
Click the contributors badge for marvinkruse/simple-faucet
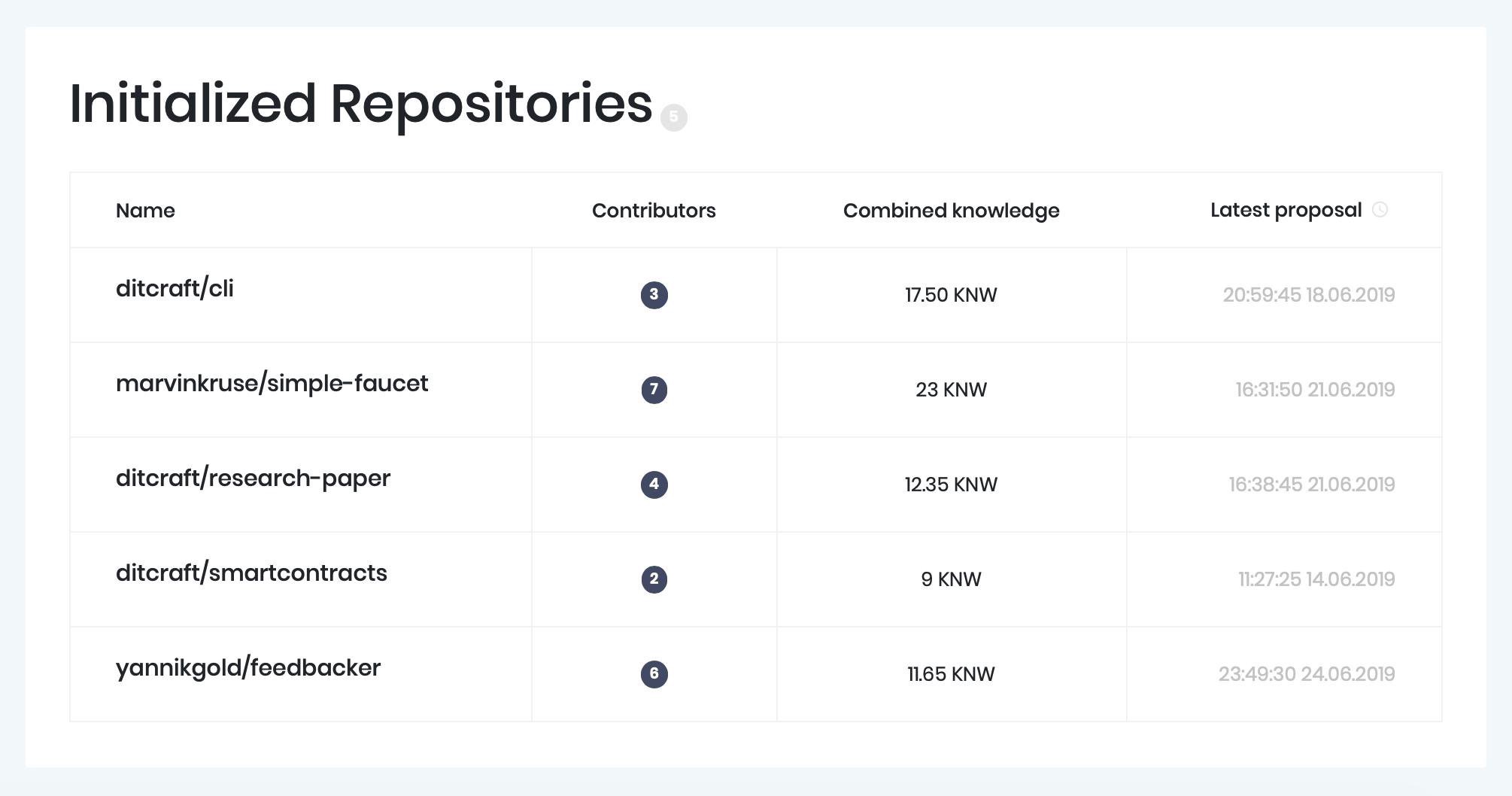coord(654,390)
